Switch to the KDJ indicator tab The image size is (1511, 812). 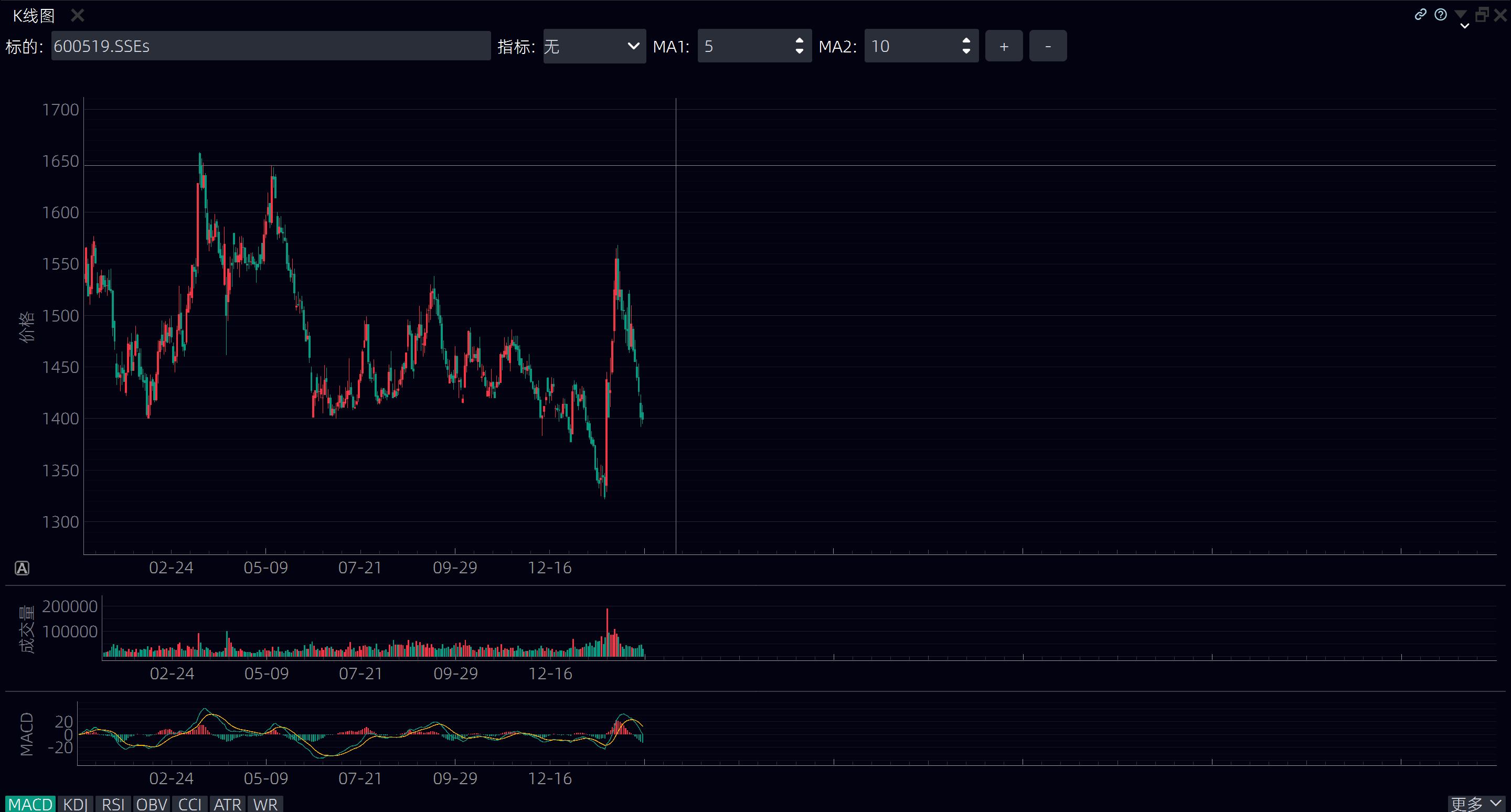75,804
